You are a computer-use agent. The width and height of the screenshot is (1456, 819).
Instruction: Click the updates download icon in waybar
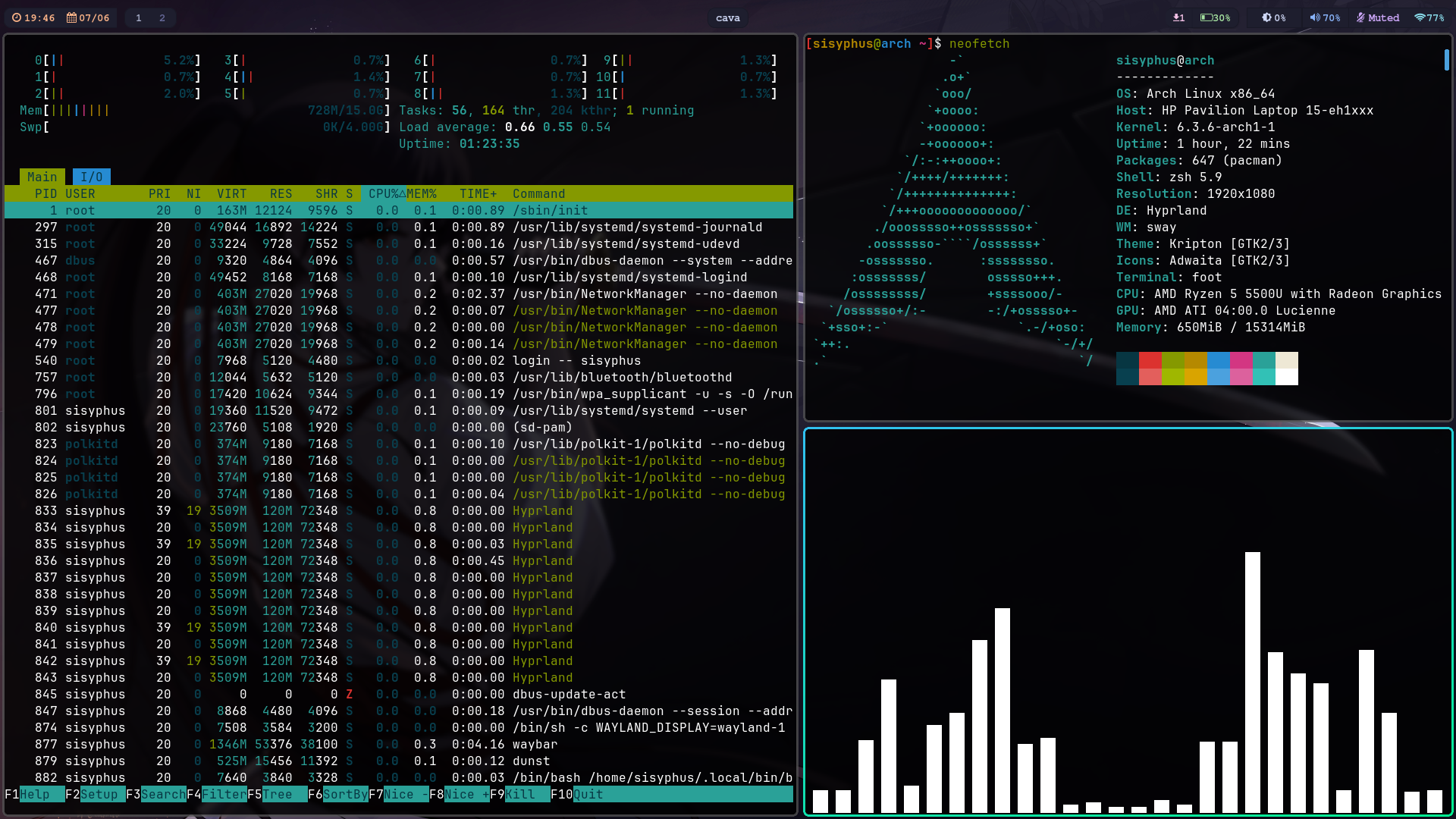[1178, 17]
